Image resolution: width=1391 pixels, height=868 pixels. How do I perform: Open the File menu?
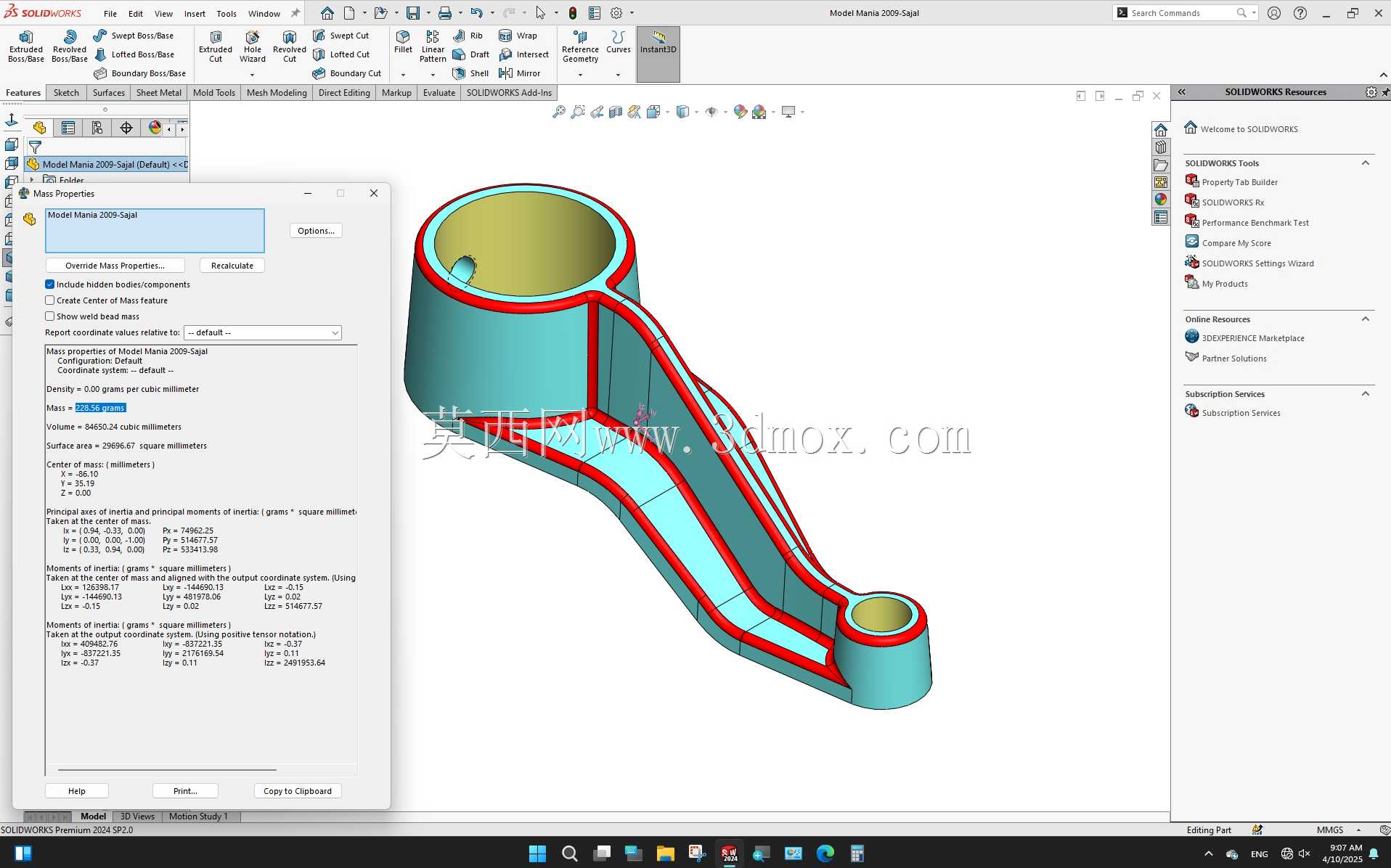coord(110,13)
